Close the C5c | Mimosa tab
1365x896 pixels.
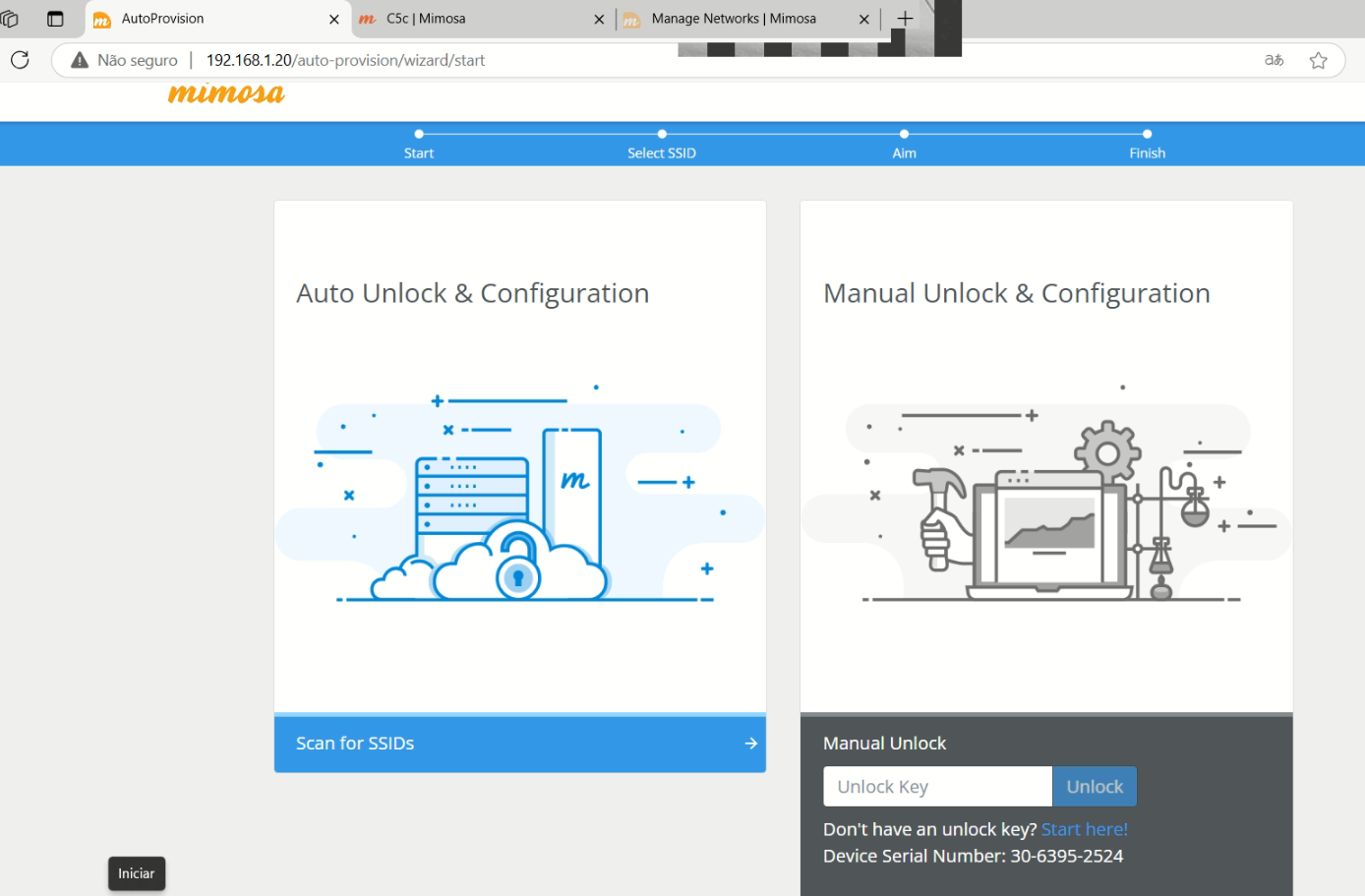599,19
